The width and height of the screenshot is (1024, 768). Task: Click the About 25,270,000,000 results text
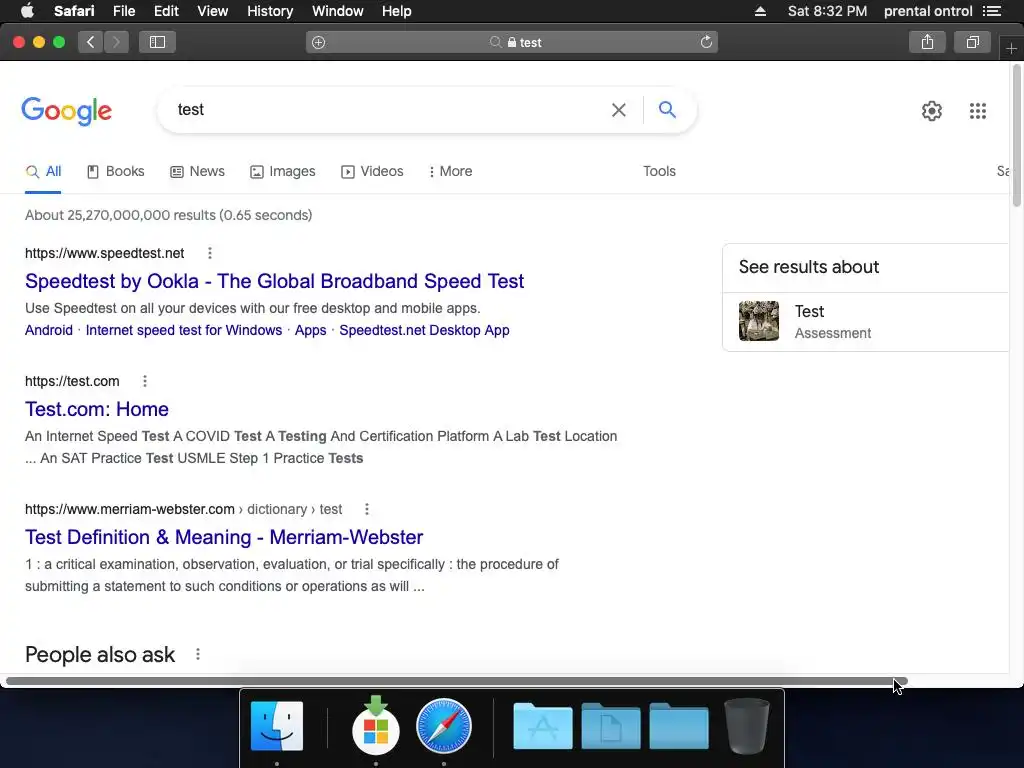click(168, 215)
